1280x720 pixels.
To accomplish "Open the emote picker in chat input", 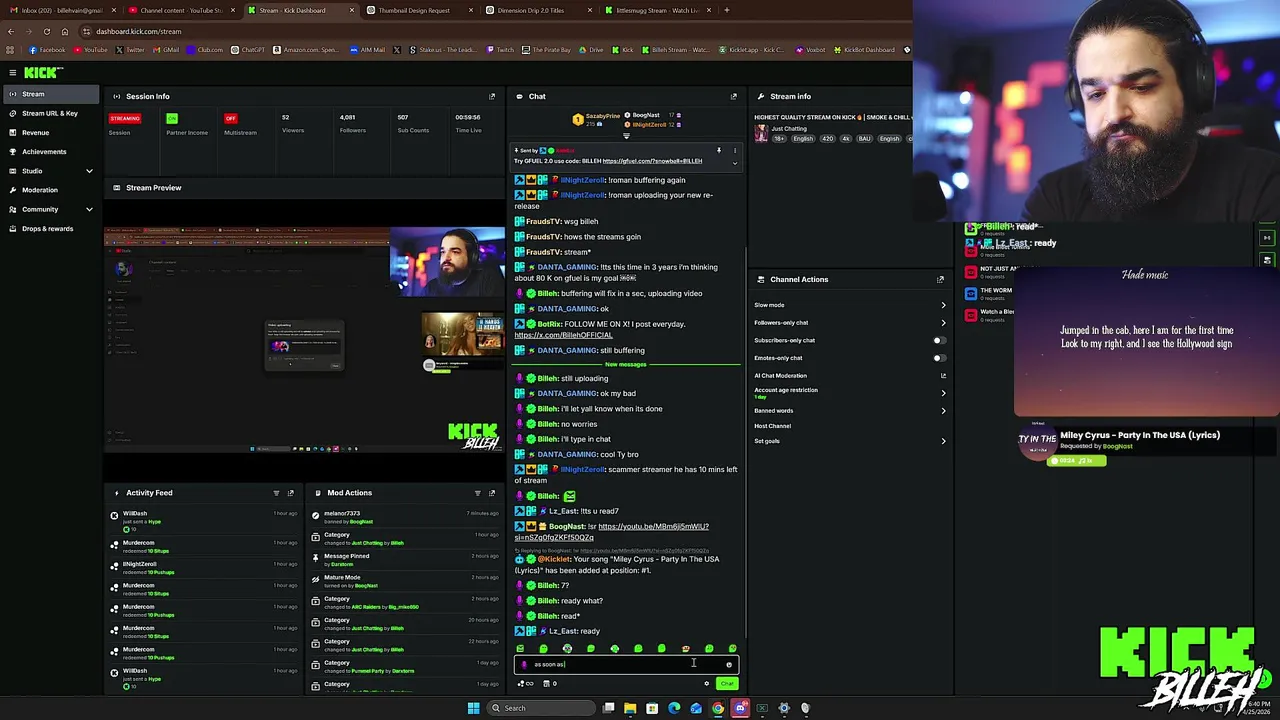I will [729, 664].
